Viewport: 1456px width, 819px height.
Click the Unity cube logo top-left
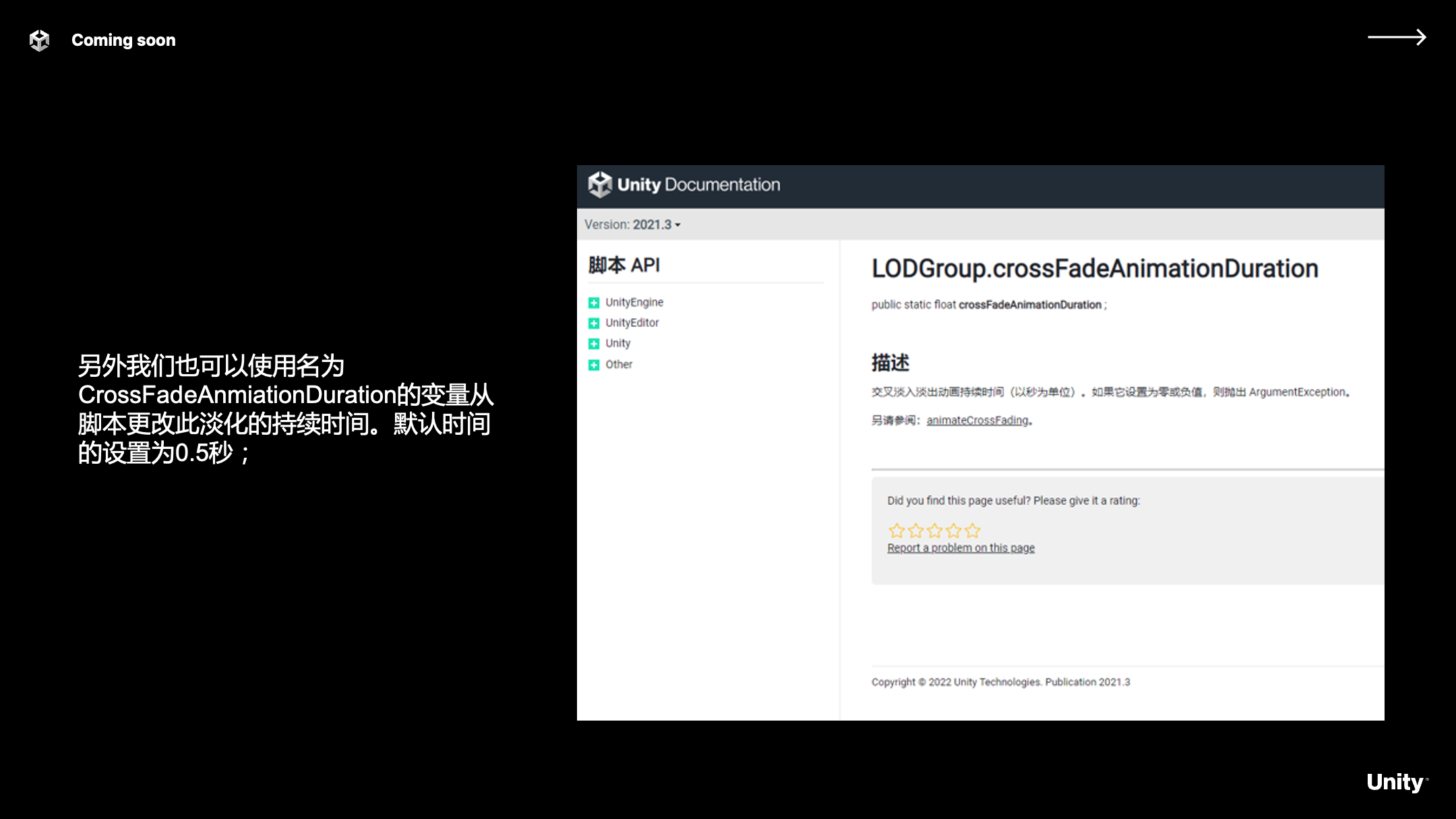coord(40,40)
